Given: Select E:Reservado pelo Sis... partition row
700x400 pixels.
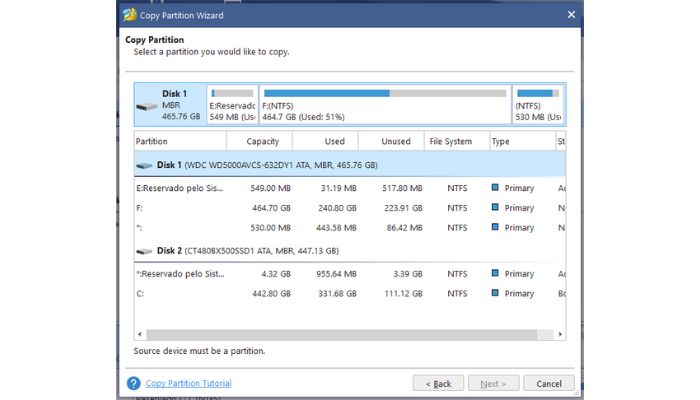Looking at the screenshot, I should (x=350, y=188).
